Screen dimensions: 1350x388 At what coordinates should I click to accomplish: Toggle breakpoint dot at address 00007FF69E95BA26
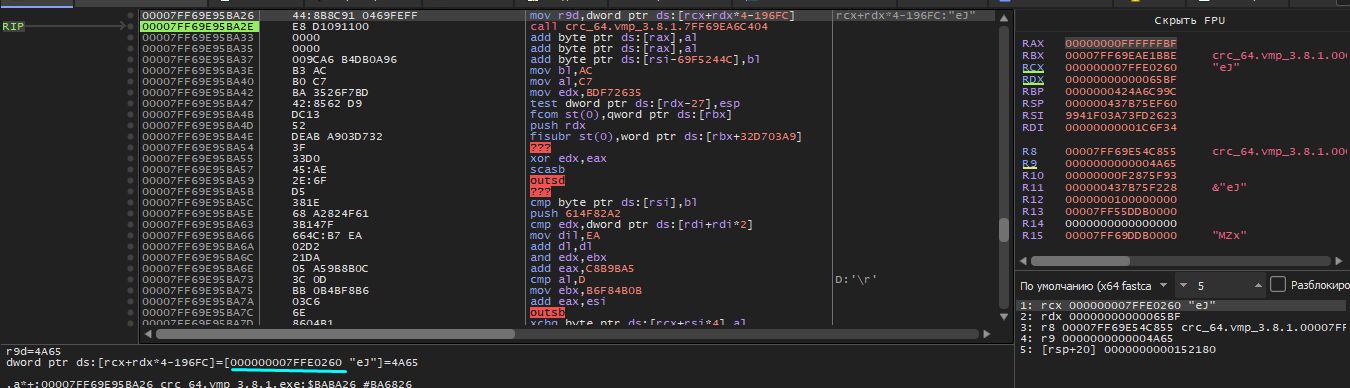[x=130, y=17]
